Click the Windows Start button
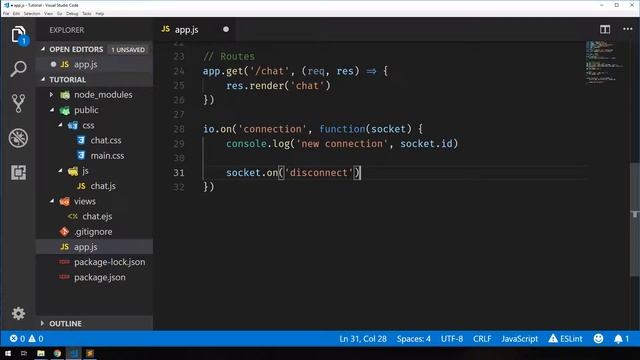The image size is (640, 360). [8, 353]
